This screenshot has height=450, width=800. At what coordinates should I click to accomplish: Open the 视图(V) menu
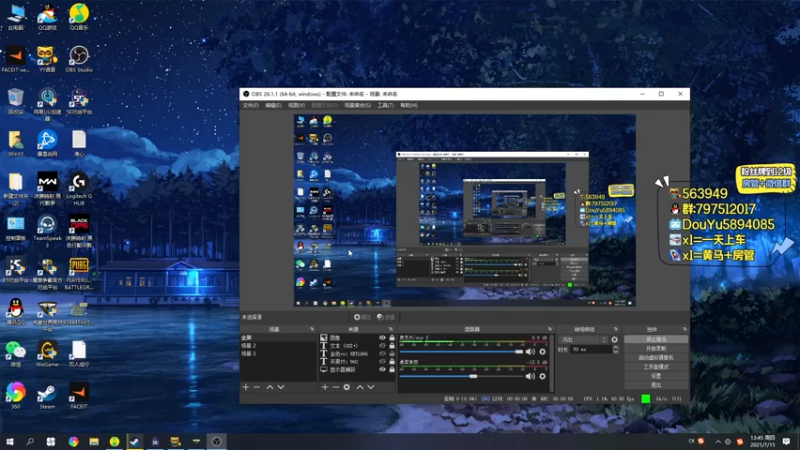tap(296, 105)
